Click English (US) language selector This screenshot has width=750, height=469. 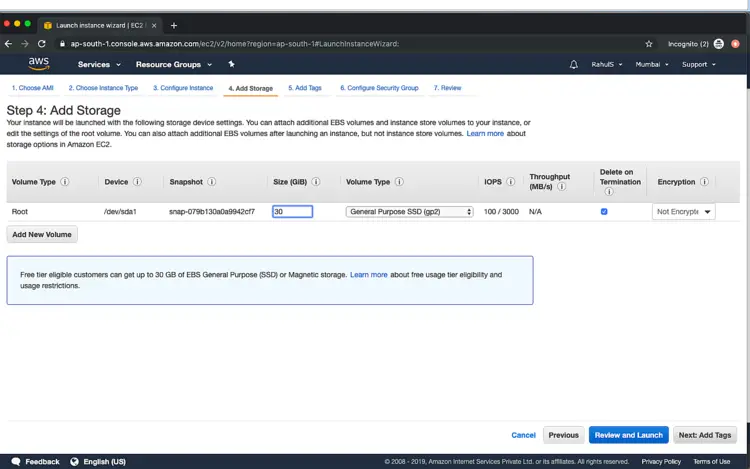tap(104, 461)
